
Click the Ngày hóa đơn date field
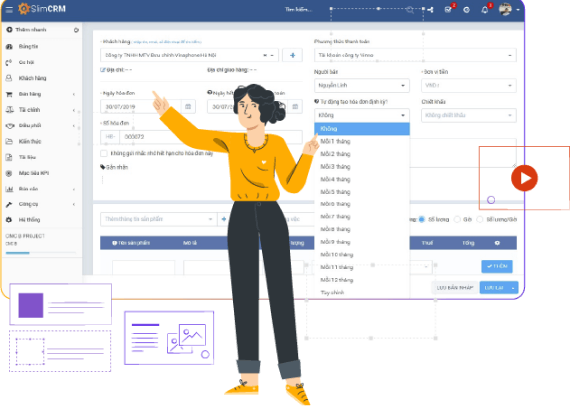141,106
